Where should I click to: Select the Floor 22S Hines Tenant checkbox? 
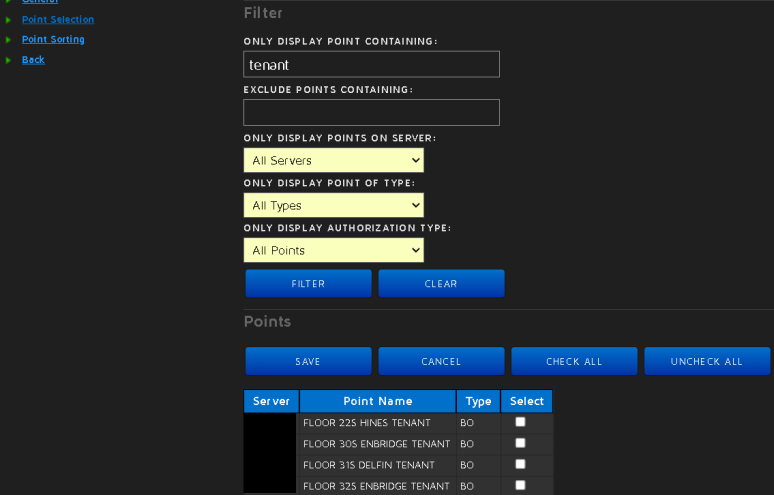pos(520,422)
